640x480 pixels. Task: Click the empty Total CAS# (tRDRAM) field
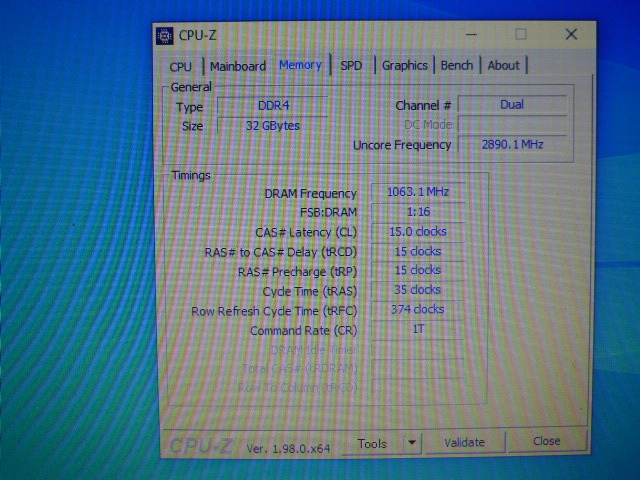pyautogui.click(x=418, y=368)
